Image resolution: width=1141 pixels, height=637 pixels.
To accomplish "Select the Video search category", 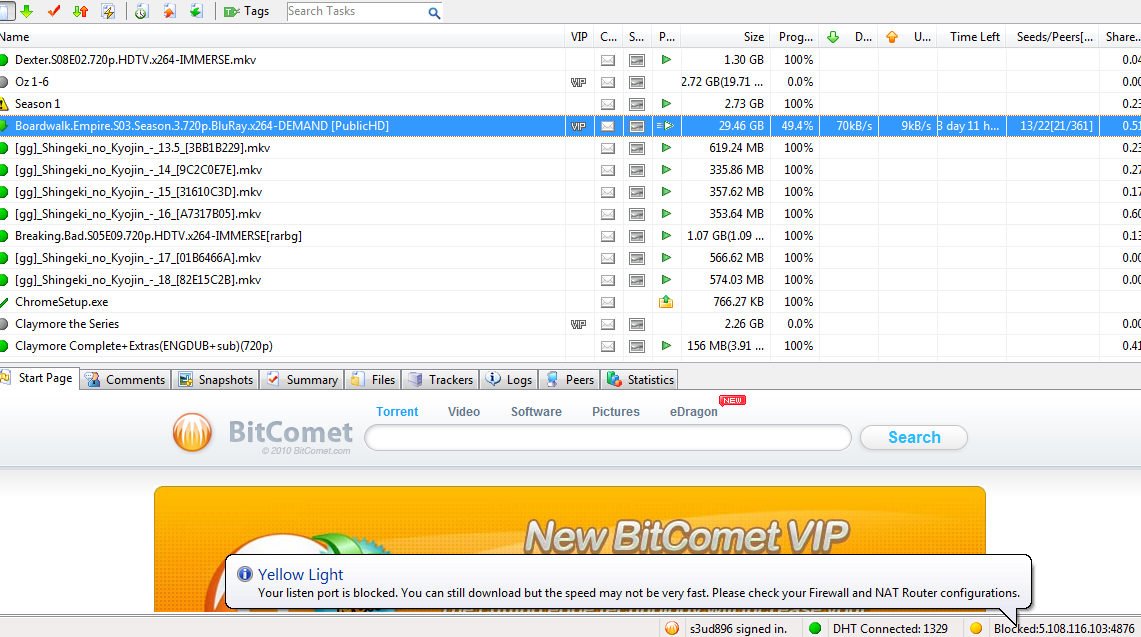I will click(x=464, y=411).
